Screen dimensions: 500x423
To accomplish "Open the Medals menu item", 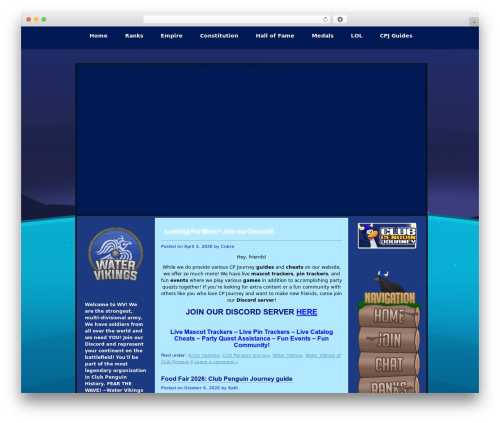I will tap(322, 36).
